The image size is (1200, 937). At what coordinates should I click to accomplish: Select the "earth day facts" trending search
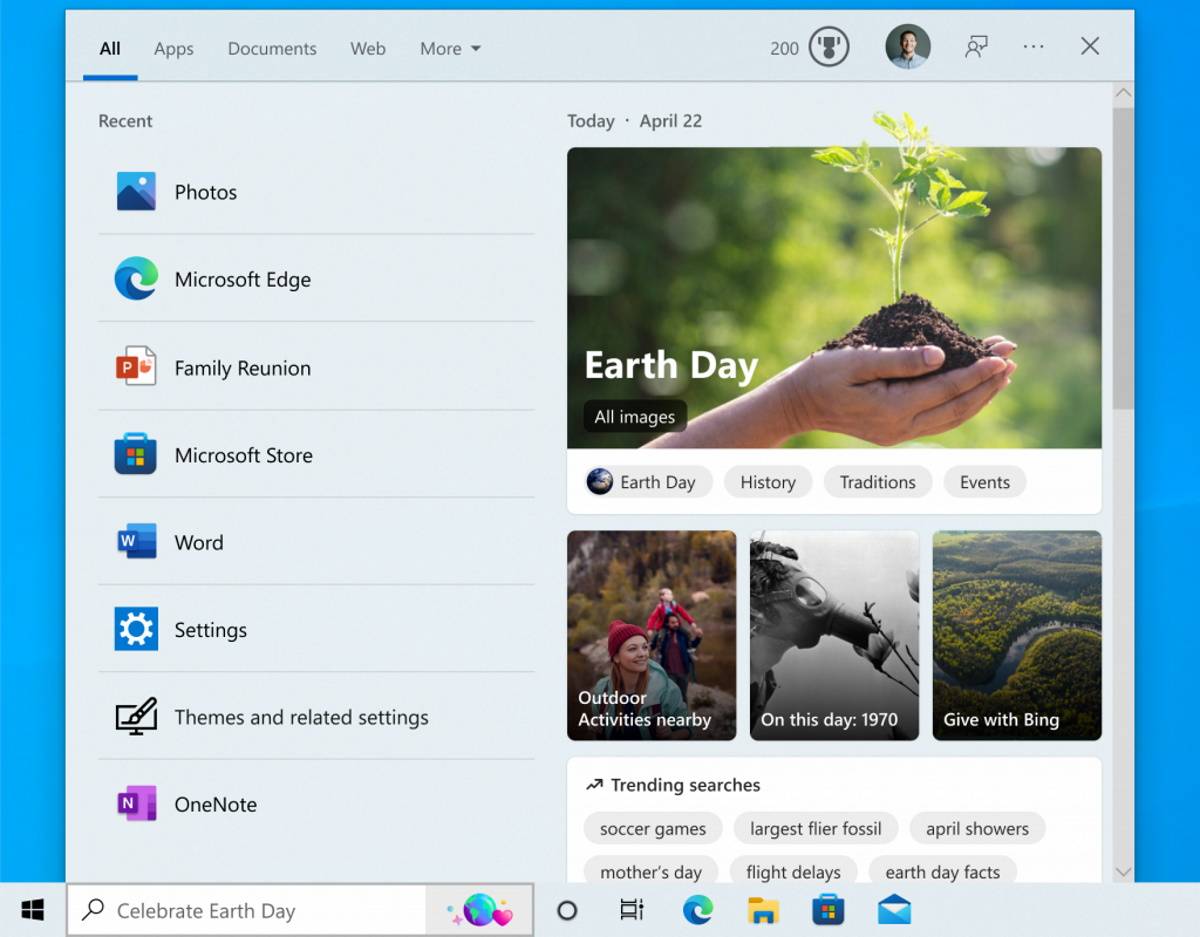coord(943,872)
